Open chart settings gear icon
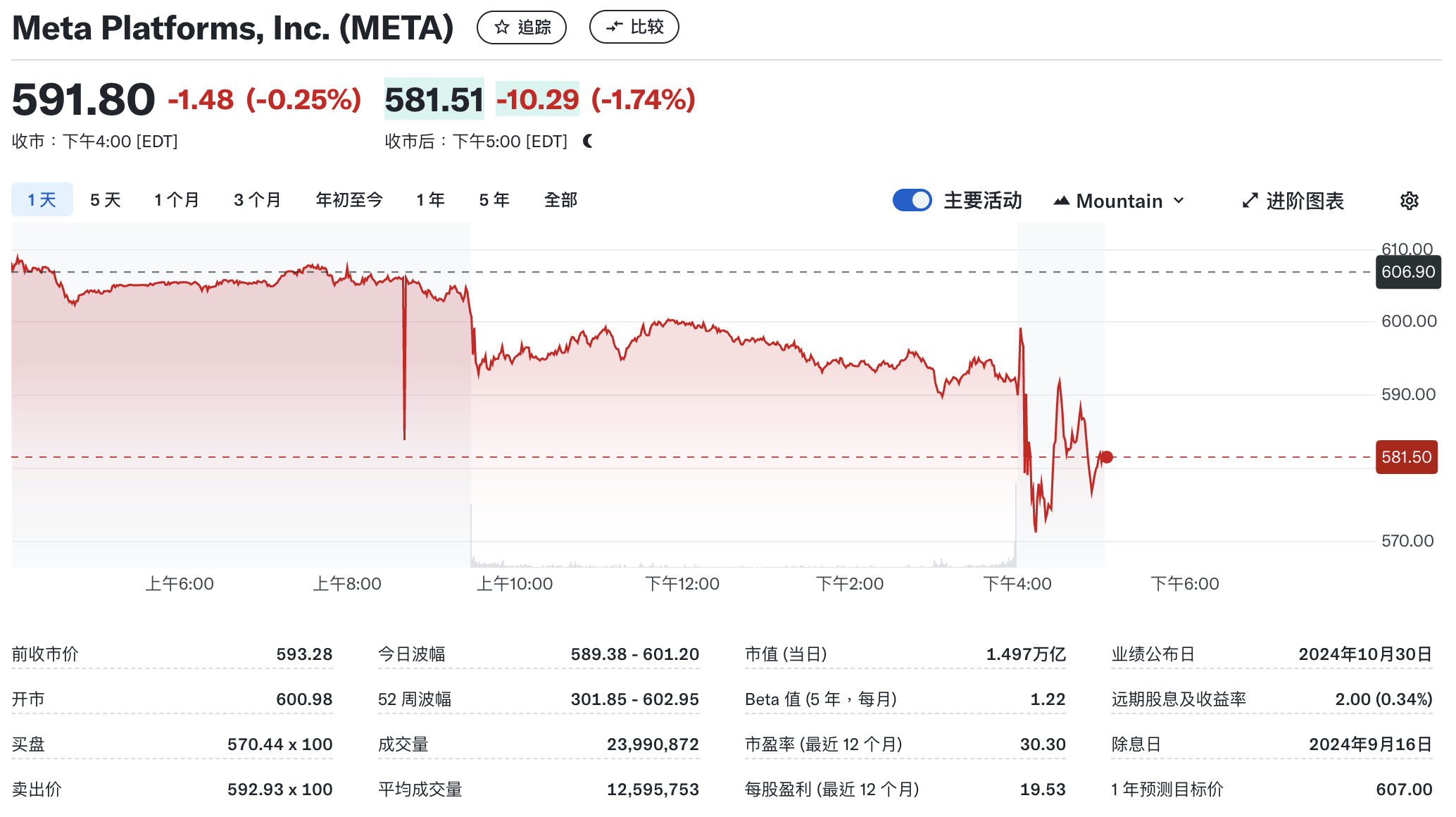Screen dimensions: 1456x817 (x=1409, y=201)
